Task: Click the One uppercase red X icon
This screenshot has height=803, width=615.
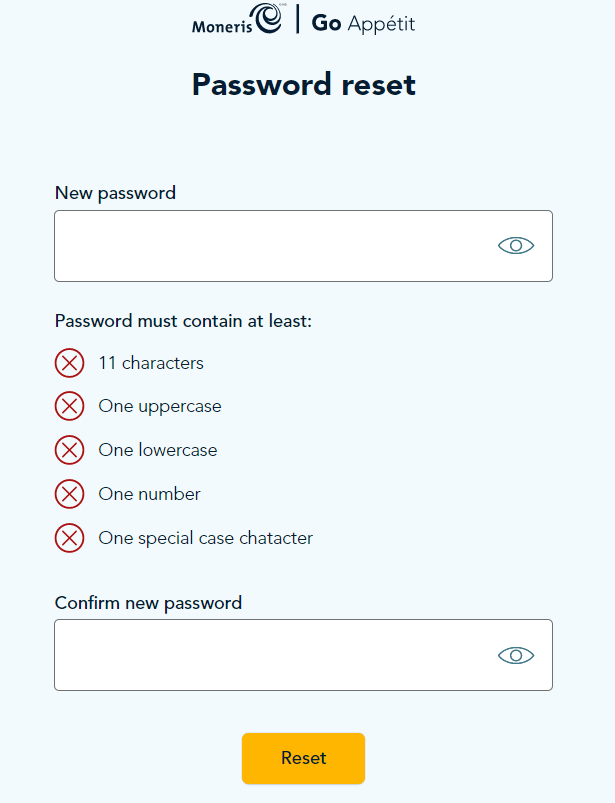Action: (x=70, y=406)
